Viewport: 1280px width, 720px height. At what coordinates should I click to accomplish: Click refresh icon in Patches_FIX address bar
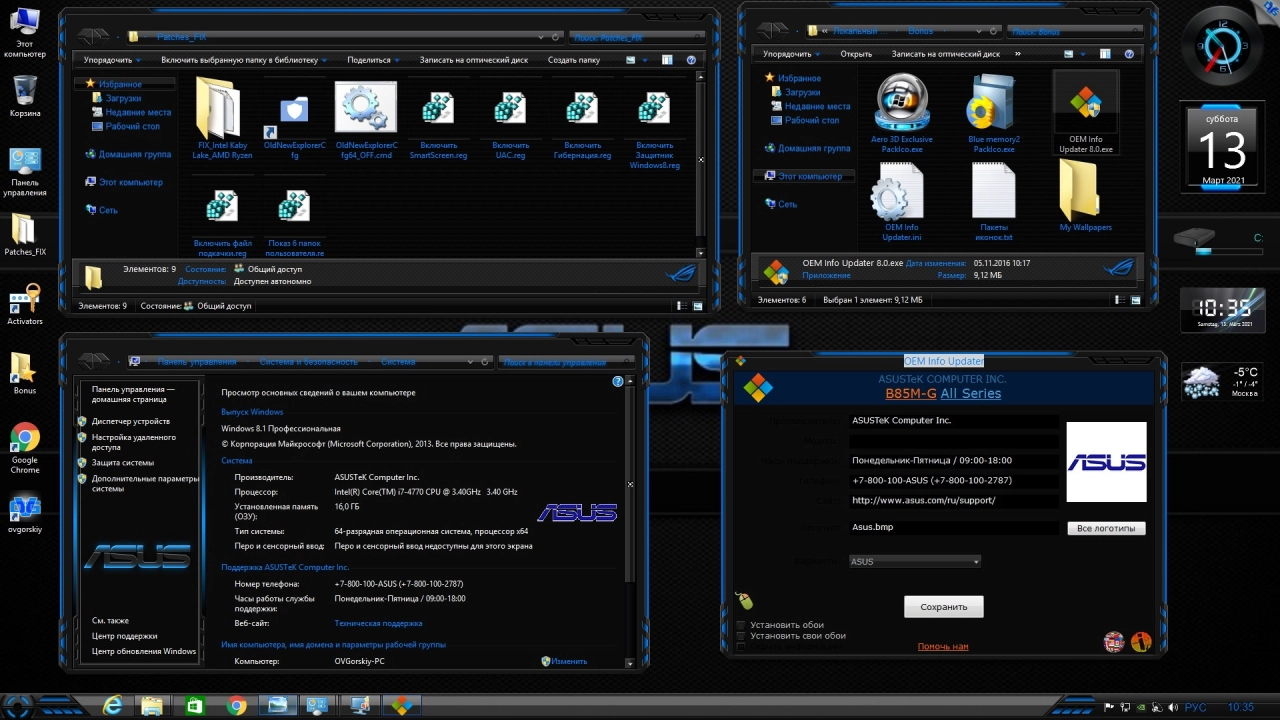[556, 37]
